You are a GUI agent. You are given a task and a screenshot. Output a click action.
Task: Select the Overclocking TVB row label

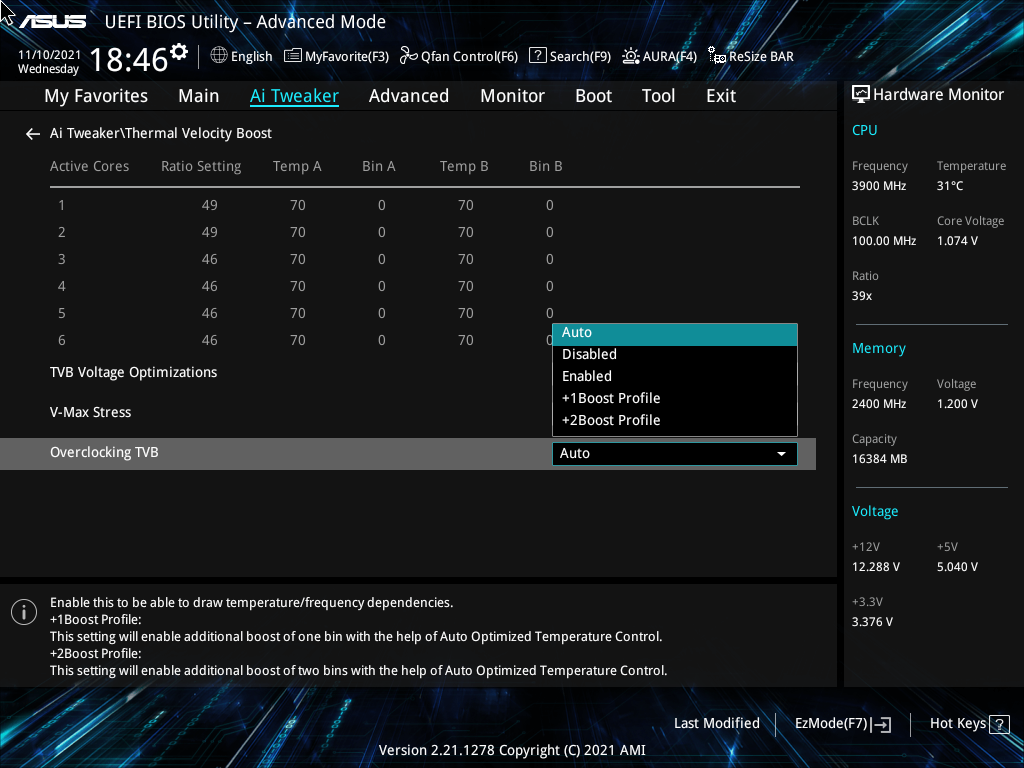coord(104,453)
